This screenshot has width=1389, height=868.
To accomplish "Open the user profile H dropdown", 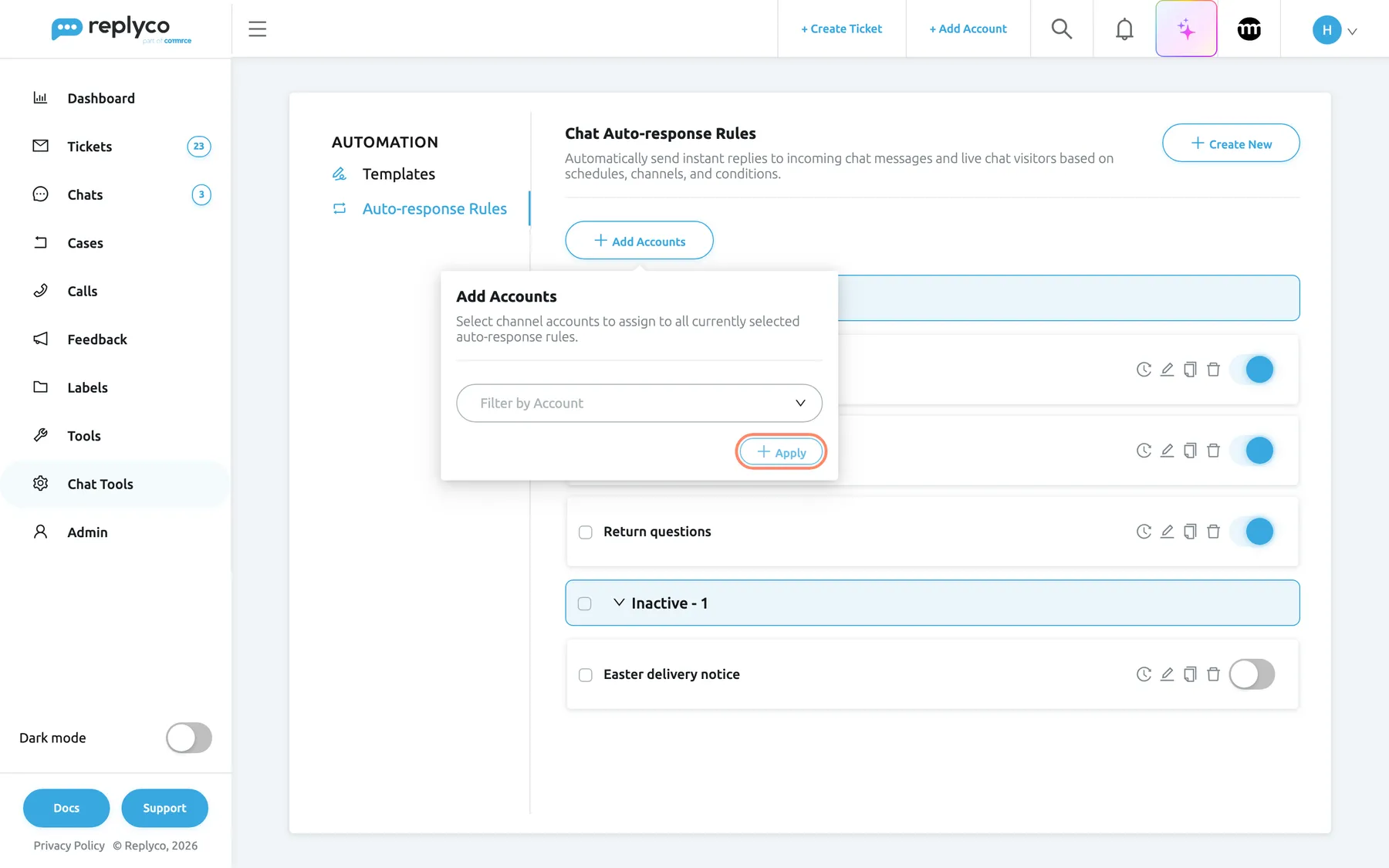I will 1335,30.
